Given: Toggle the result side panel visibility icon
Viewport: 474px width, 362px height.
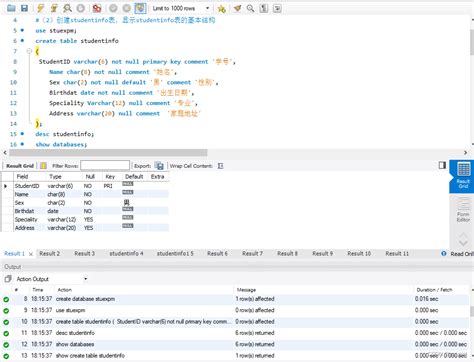Looking at the screenshot, I should pyautogui.click(x=442, y=165).
